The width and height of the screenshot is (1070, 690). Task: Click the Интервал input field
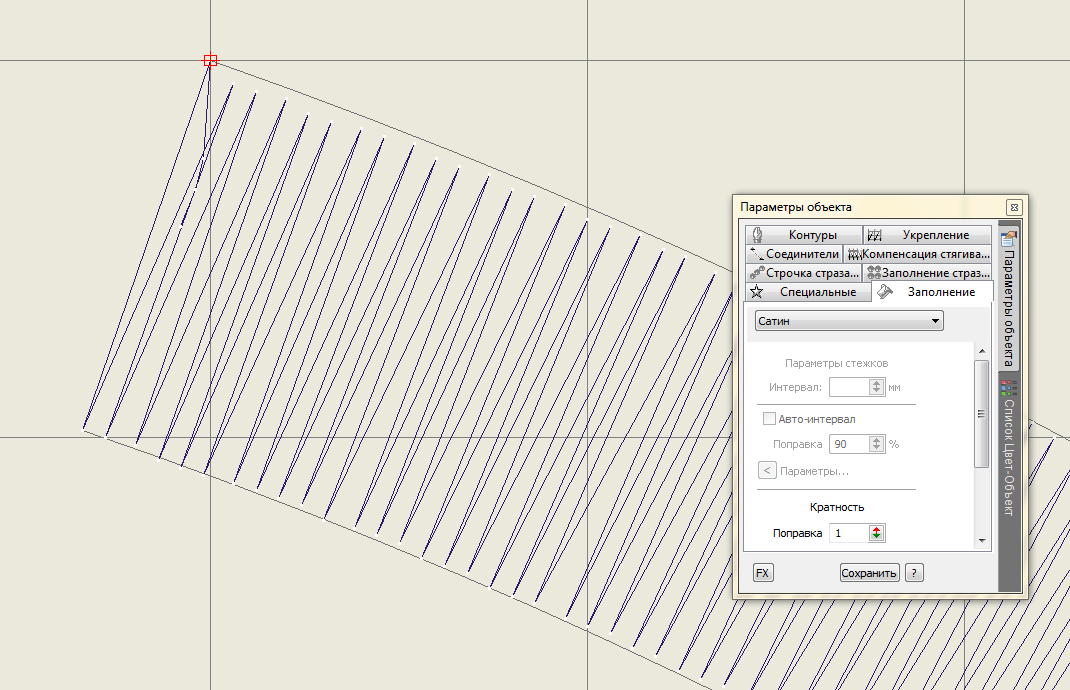(x=848, y=387)
